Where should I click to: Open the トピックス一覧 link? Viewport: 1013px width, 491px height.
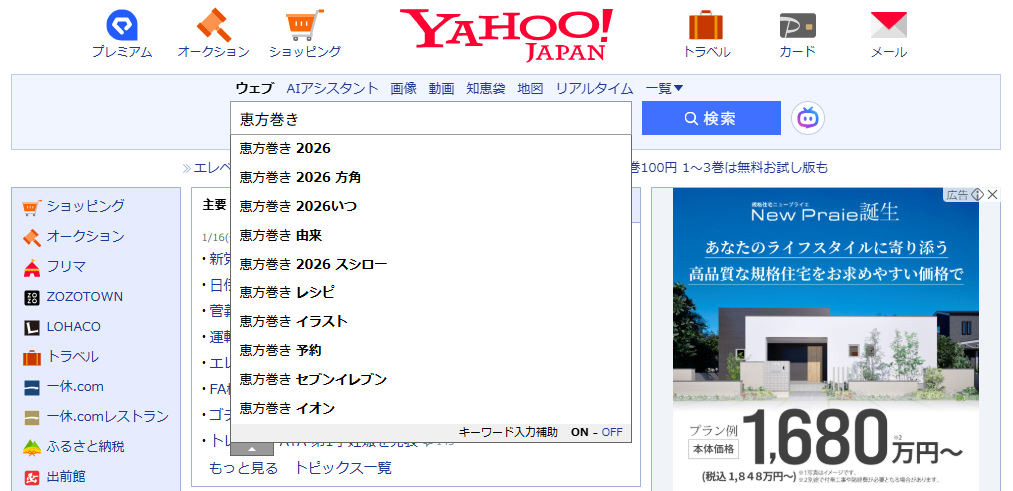click(343, 468)
